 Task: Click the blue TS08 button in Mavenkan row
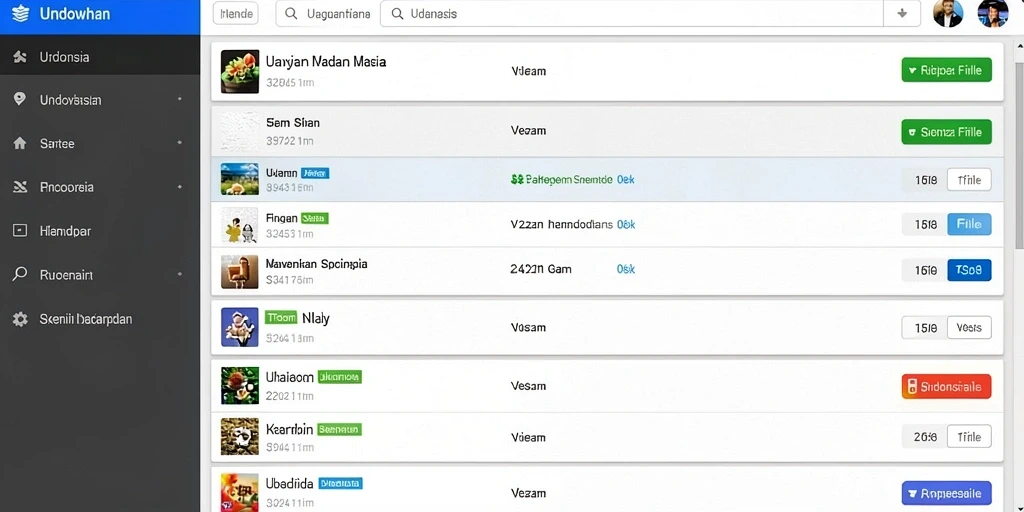[969, 270]
